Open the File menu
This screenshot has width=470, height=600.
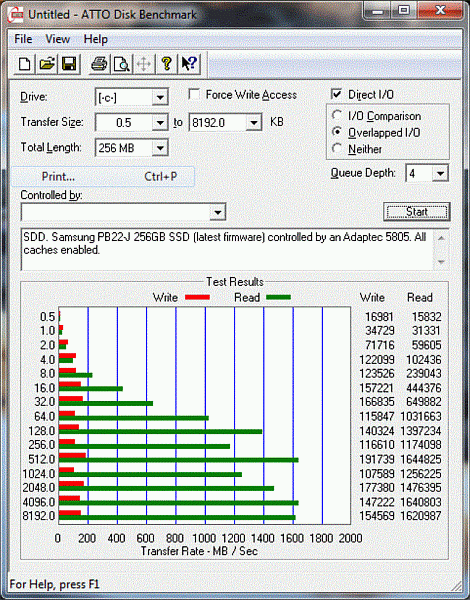tap(23, 39)
